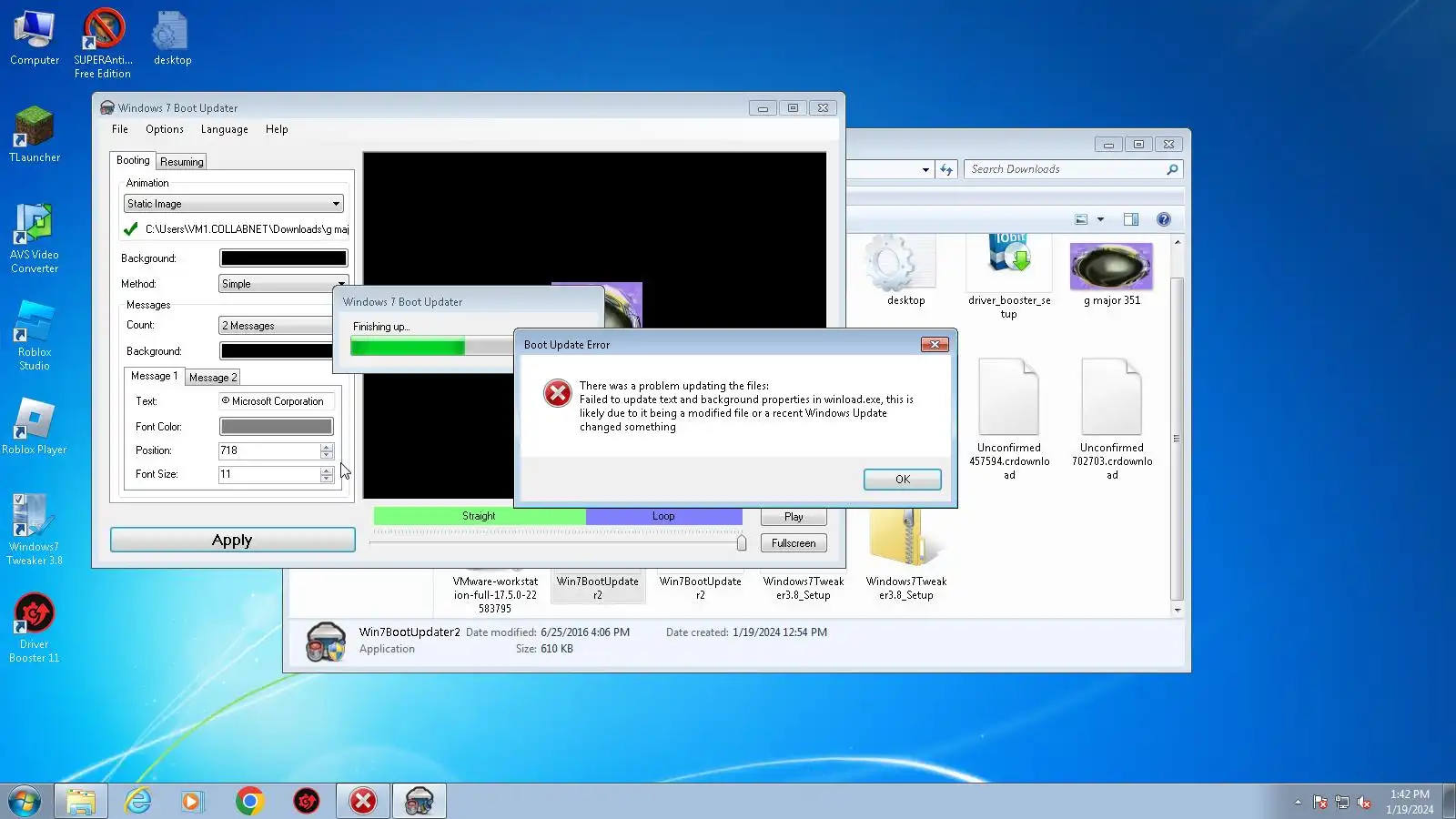Pick the animation Background color swatch
Image resolution: width=1456 pixels, height=819 pixels.
283,258
